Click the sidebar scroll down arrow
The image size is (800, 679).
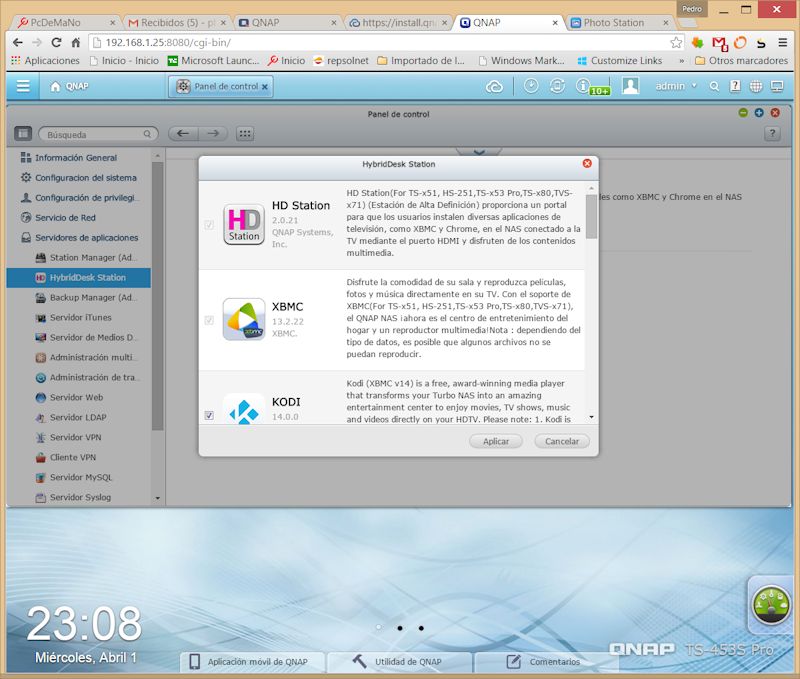click(x=158, y=498)
